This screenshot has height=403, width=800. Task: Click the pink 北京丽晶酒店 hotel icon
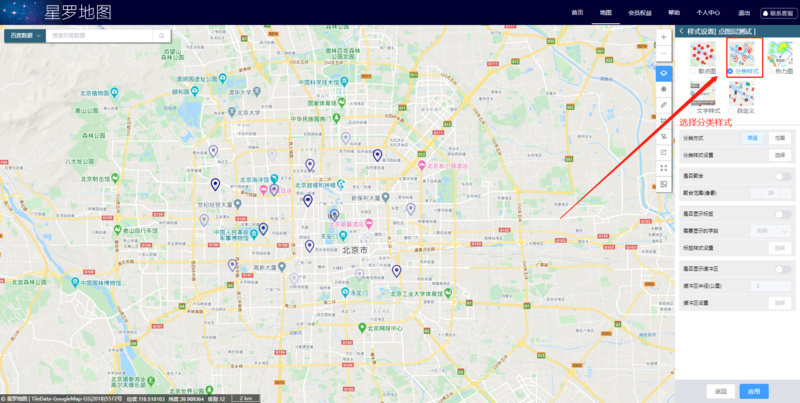(369, 223)
